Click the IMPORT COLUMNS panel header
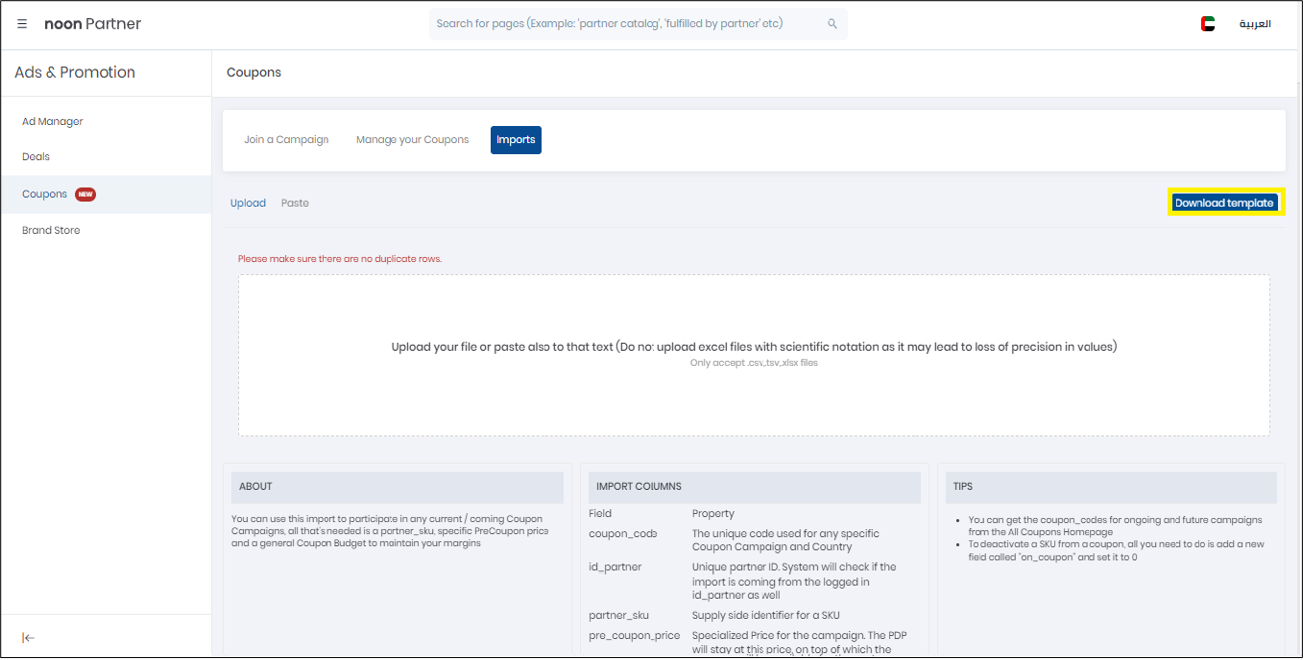 click(755, 487)
